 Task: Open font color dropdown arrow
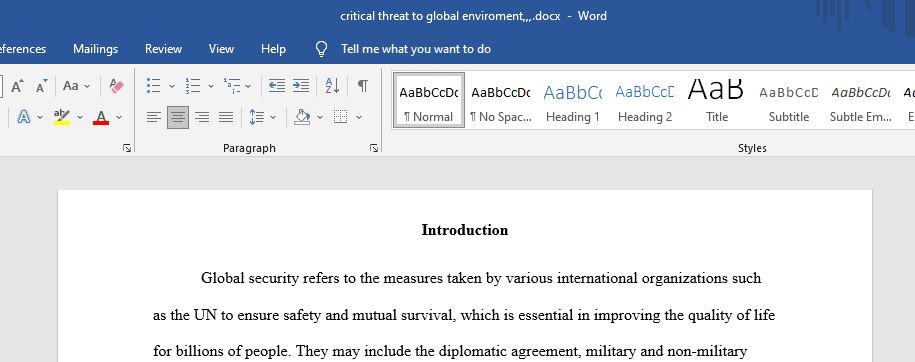(119, 117)
